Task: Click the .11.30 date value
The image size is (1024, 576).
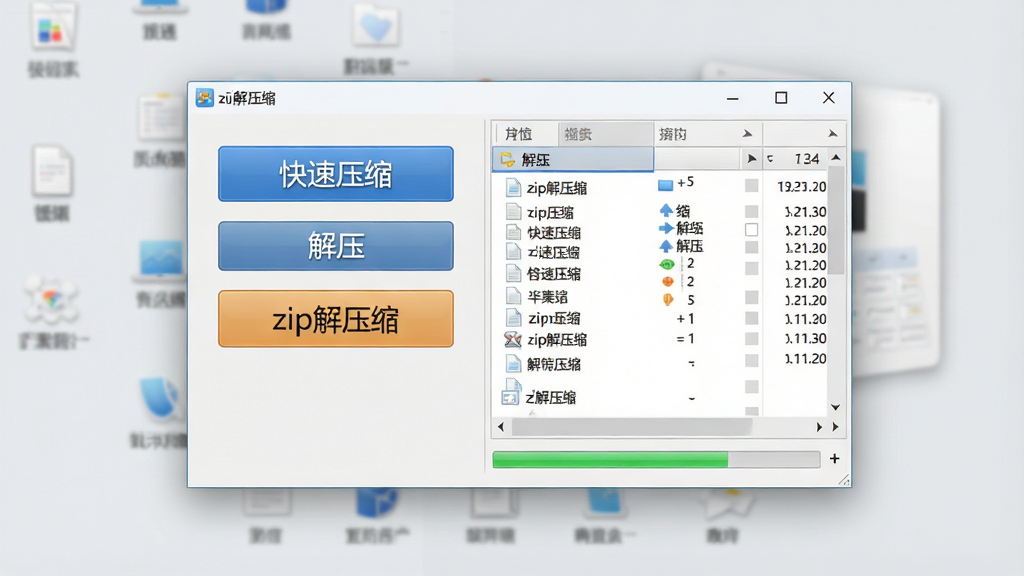Action: click(805, 338)
